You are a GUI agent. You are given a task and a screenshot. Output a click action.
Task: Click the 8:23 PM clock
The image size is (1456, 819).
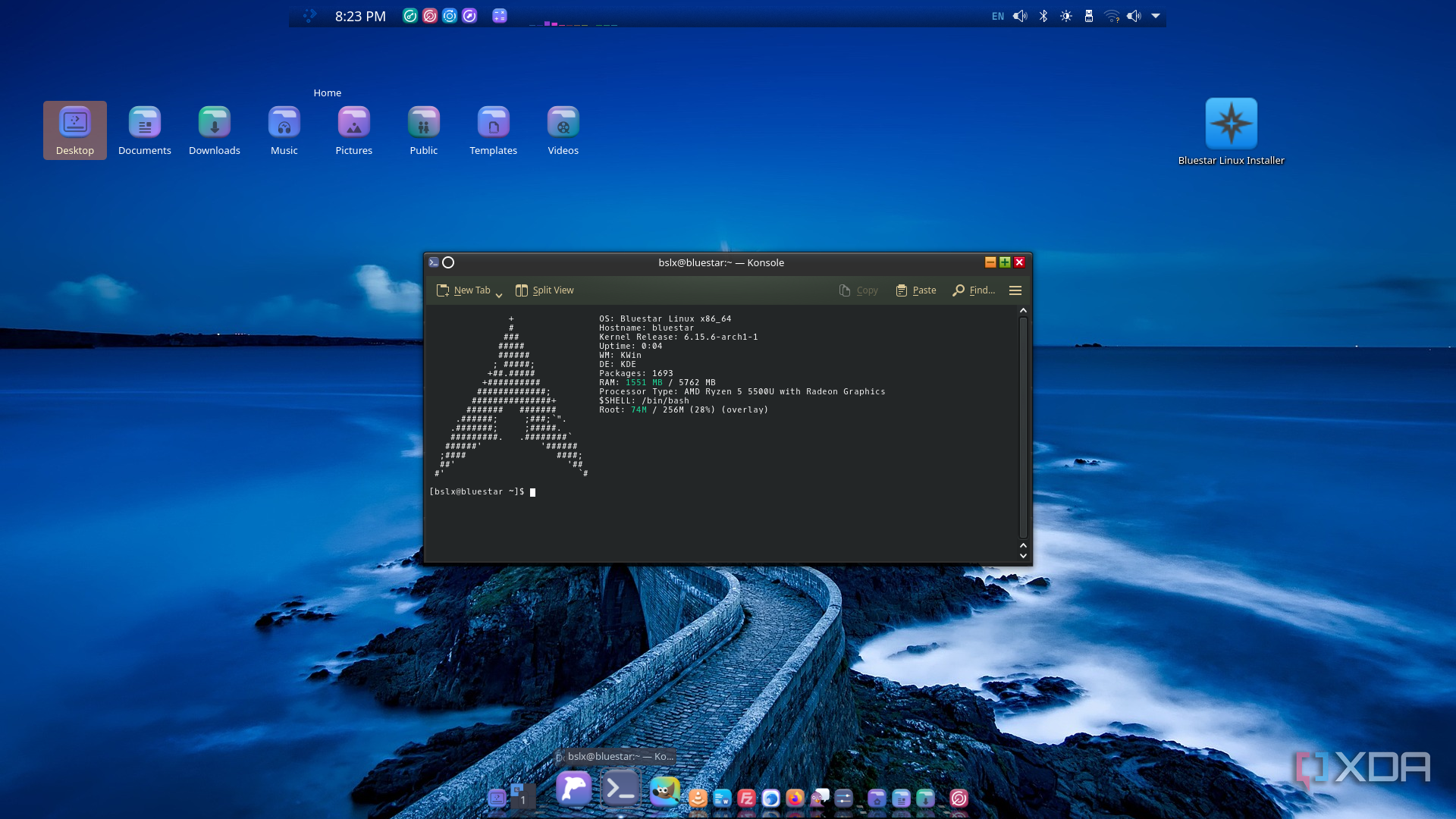[360, 16]
